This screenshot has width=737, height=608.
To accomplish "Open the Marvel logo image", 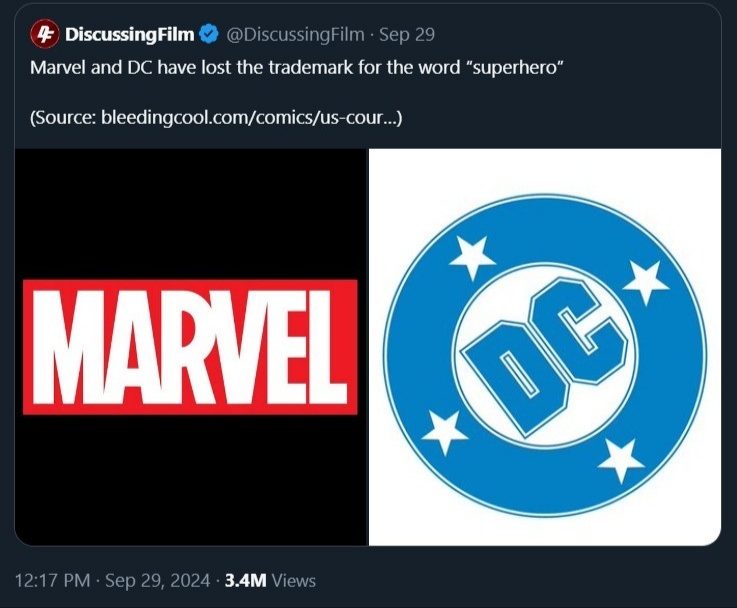I will (x=190, y=347).
